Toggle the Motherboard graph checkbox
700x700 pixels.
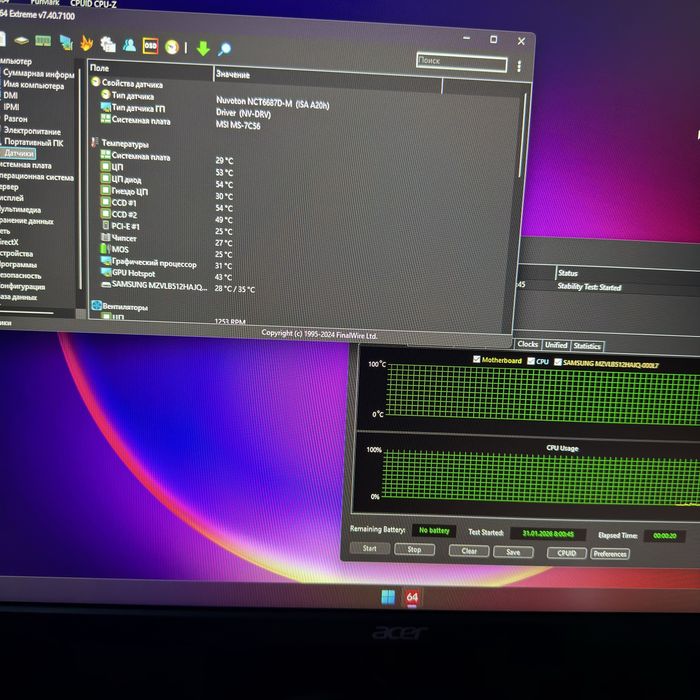tap(476, 359)
